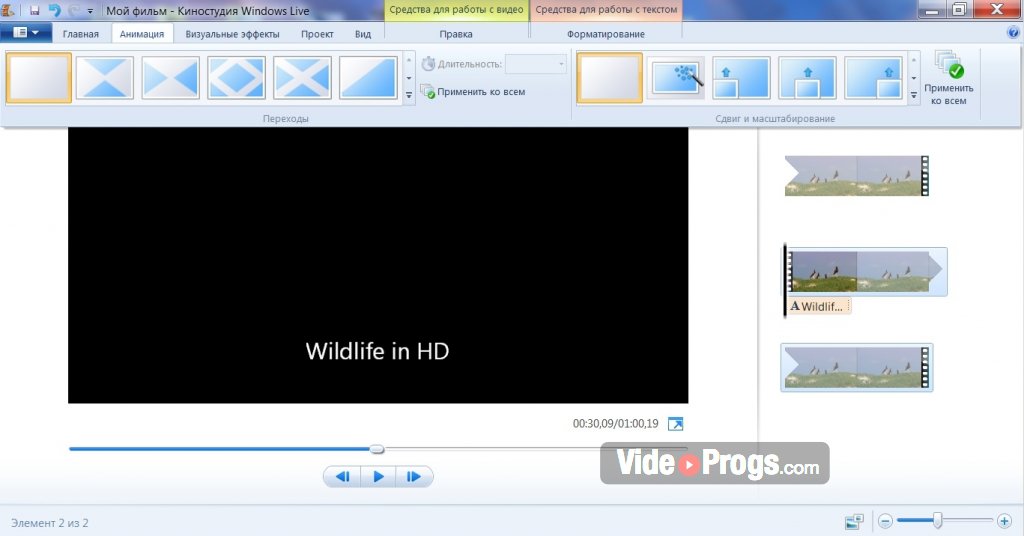Click the Wildlife in HD title text
Screen dimensions: 1024x536
click(377, 351)
